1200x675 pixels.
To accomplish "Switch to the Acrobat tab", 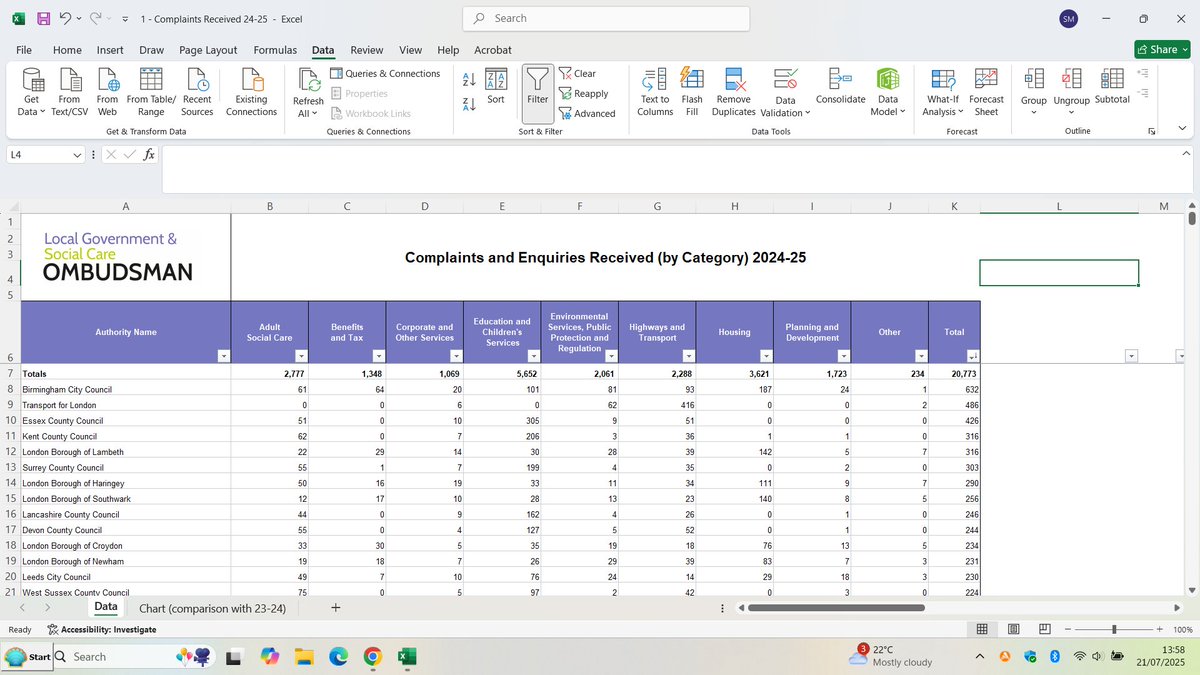I will click(493, 50).
